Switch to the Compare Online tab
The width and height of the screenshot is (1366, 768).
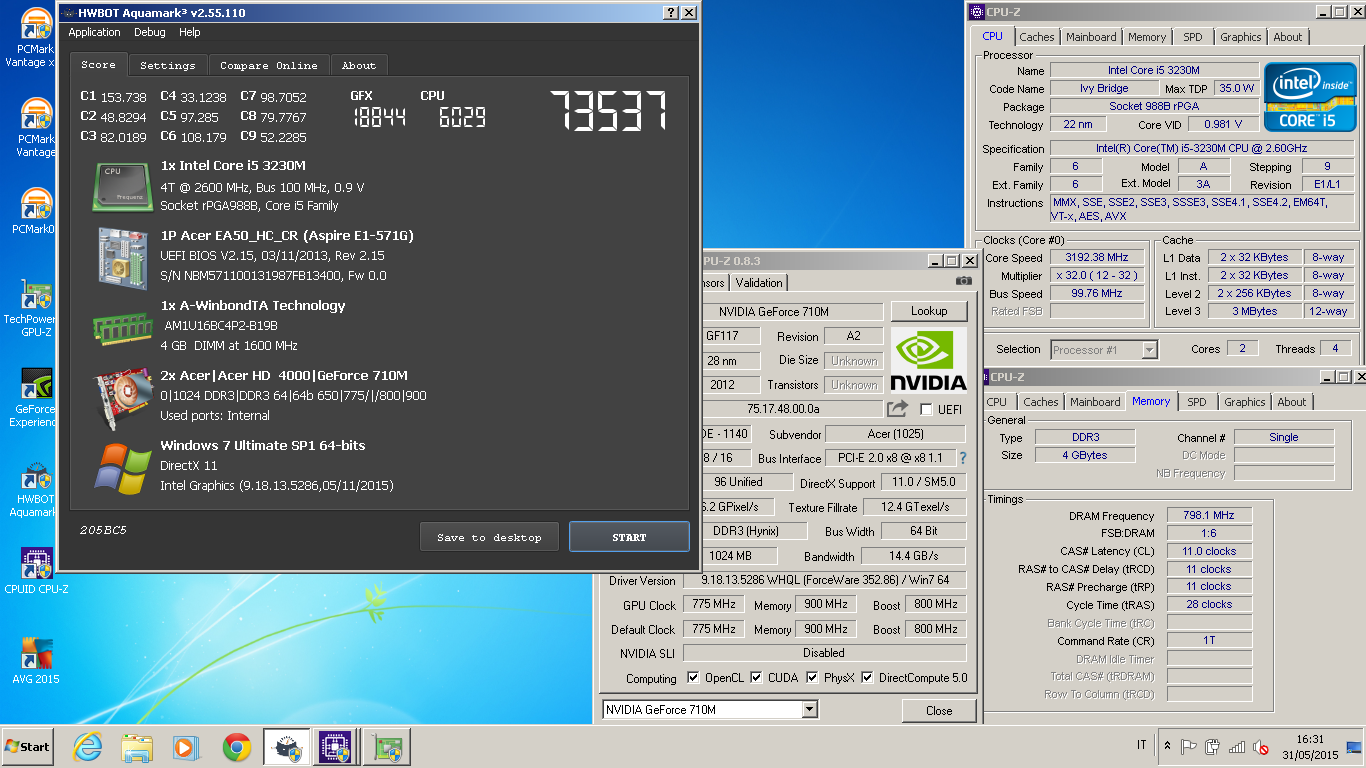point(269,65)
